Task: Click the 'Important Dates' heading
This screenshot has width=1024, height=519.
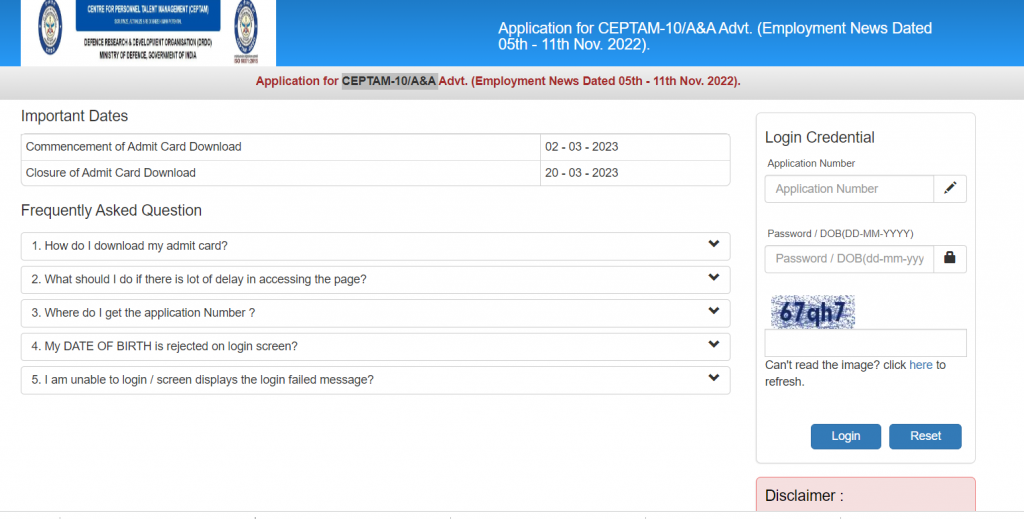Action: pos(74,116)
